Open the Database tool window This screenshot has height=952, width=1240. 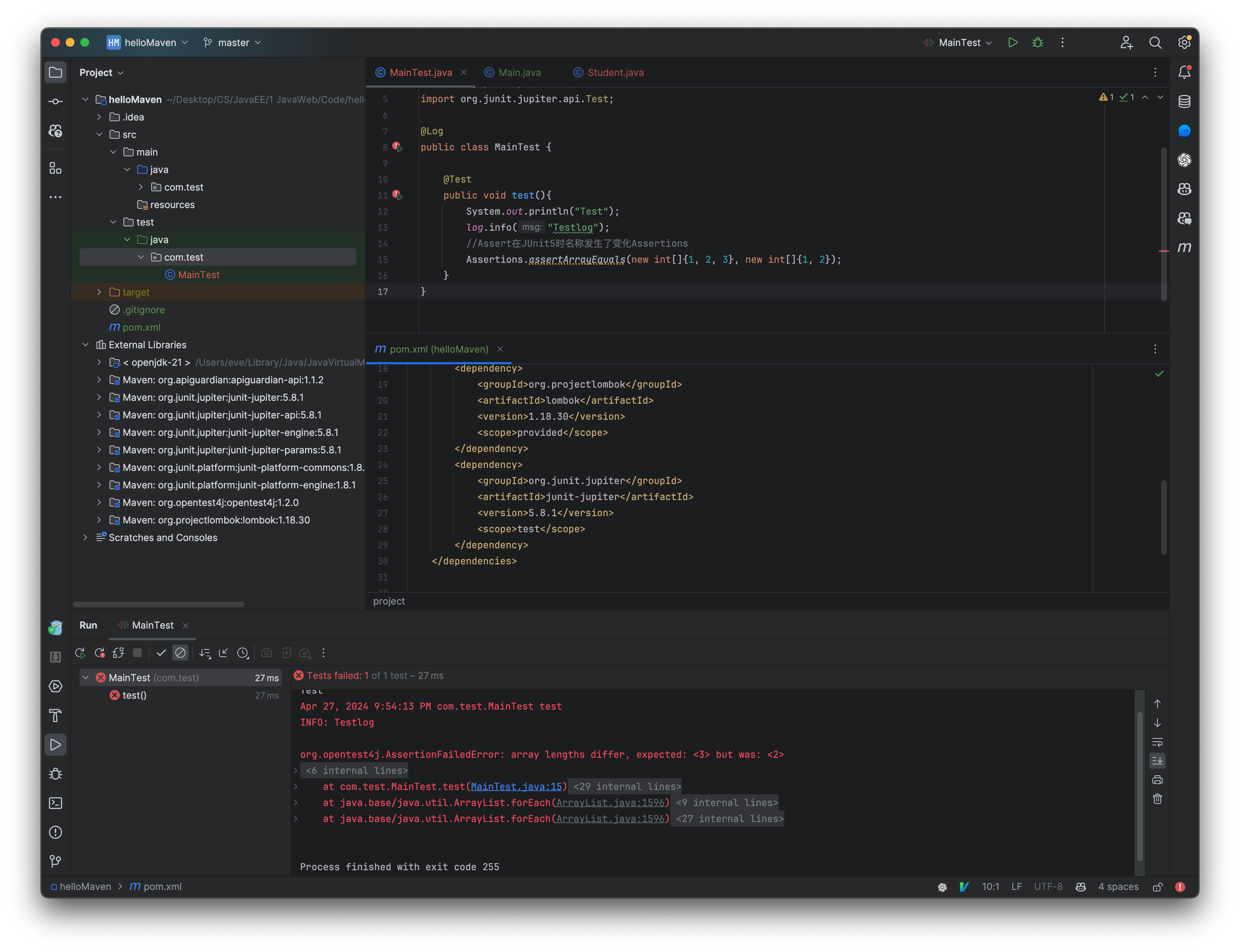[x=1184, y=101]
